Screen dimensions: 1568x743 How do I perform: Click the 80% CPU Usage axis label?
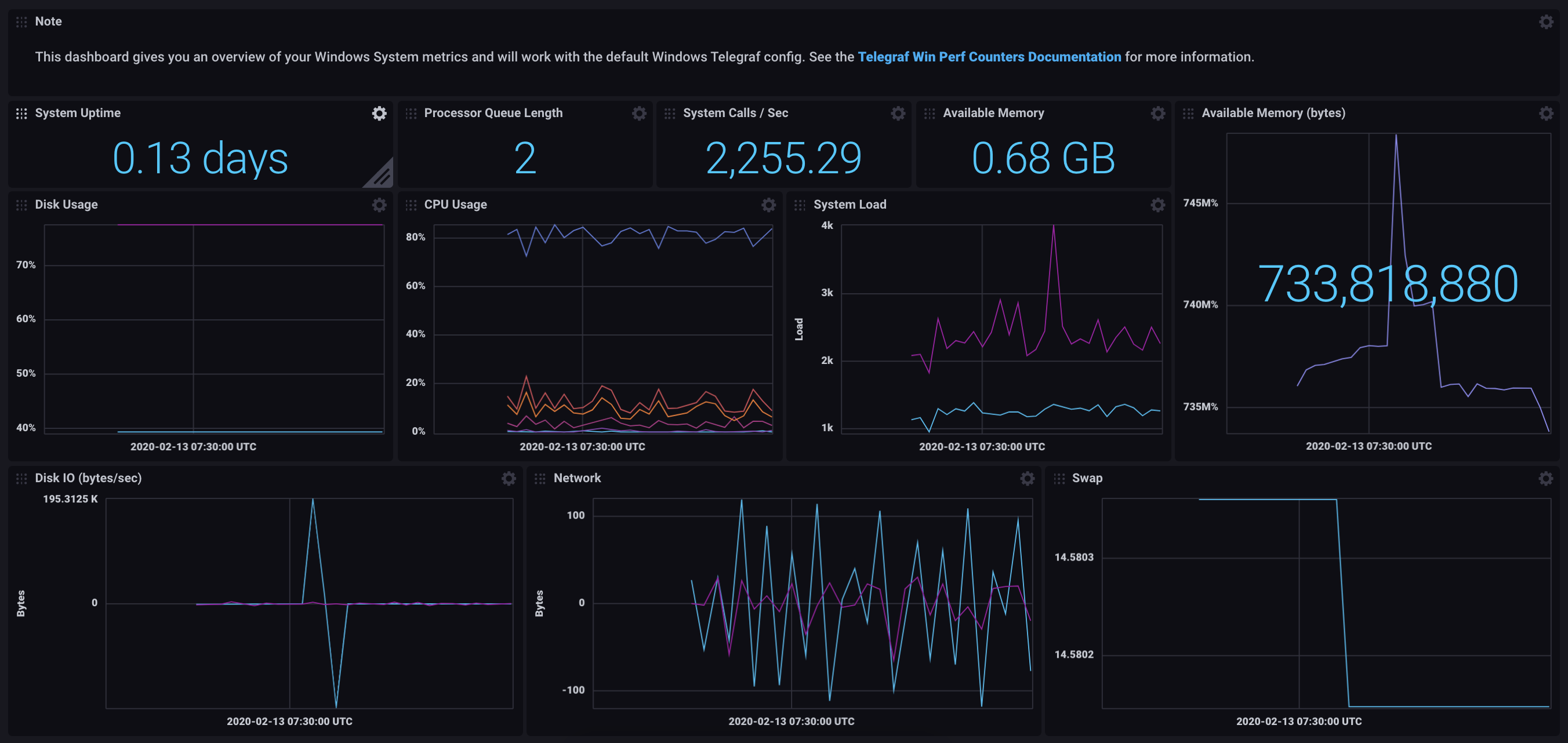416,237
